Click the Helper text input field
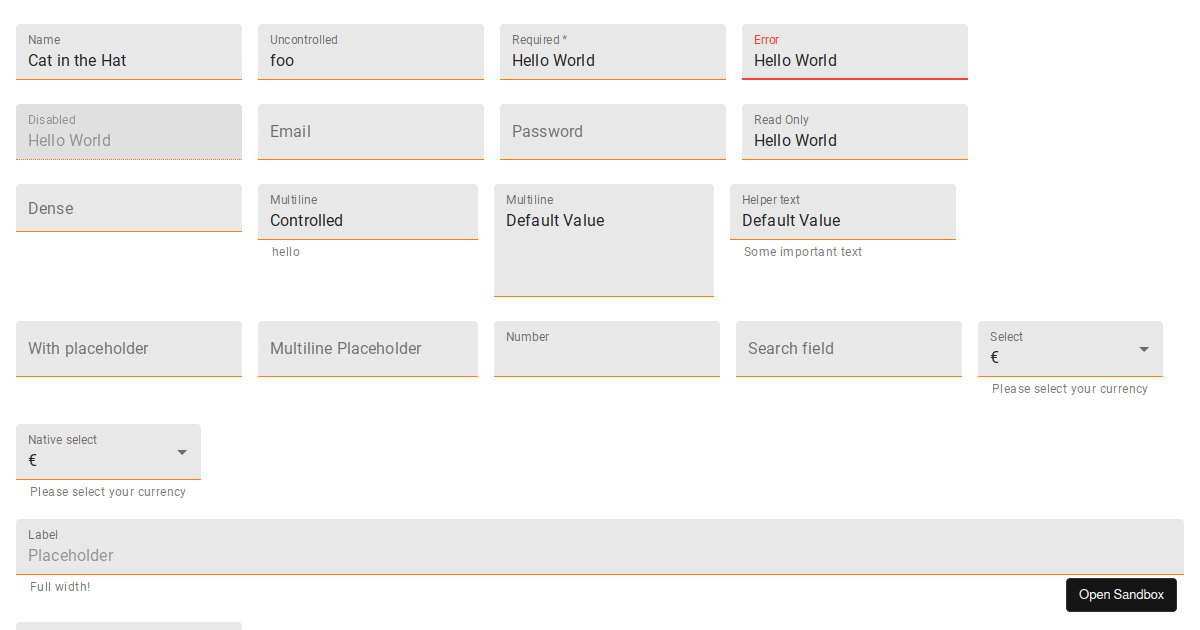Image resolution: width=1200 pixels, height=630 pixels. tap(843, 220)
